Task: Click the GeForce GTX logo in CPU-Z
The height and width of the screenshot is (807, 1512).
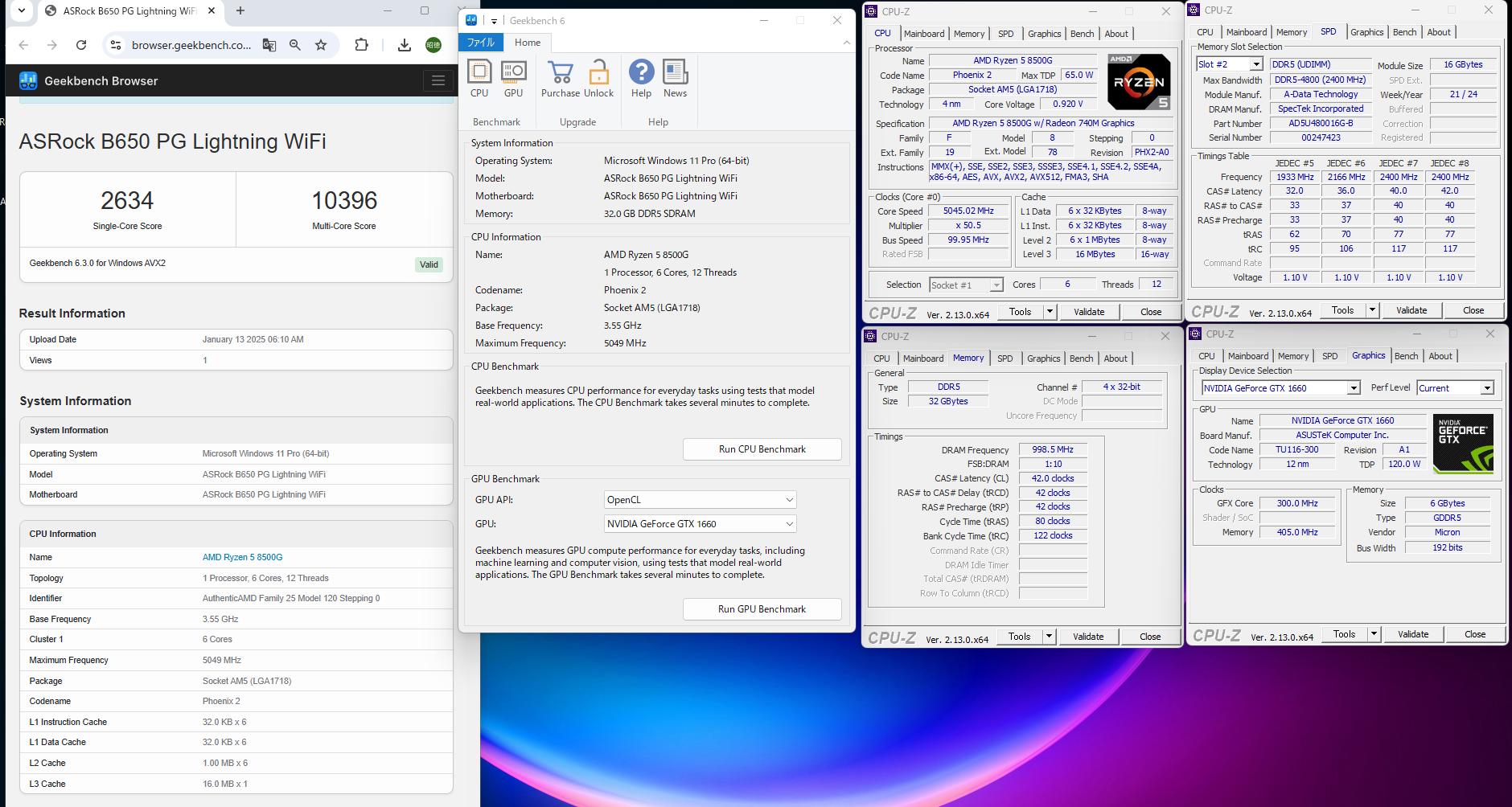Action: [x=1464, y=444]
